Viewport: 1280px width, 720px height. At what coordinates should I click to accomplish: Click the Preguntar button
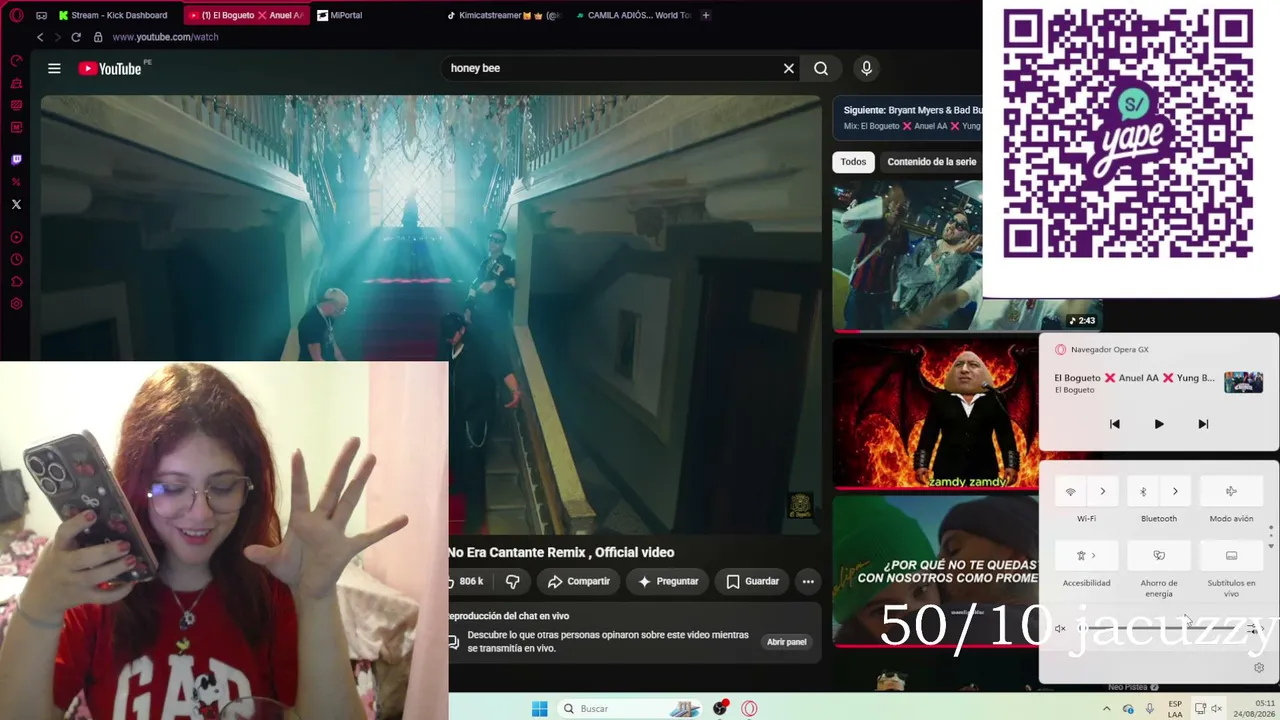(668, 581)
